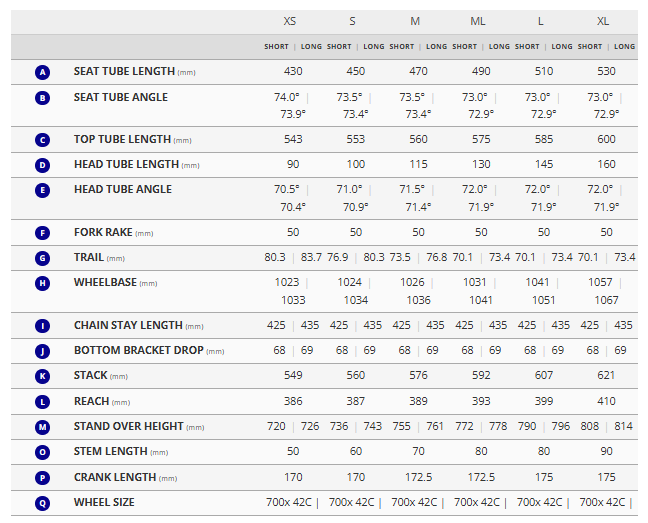Click the FORK RAKE row label

coord(103,232)
